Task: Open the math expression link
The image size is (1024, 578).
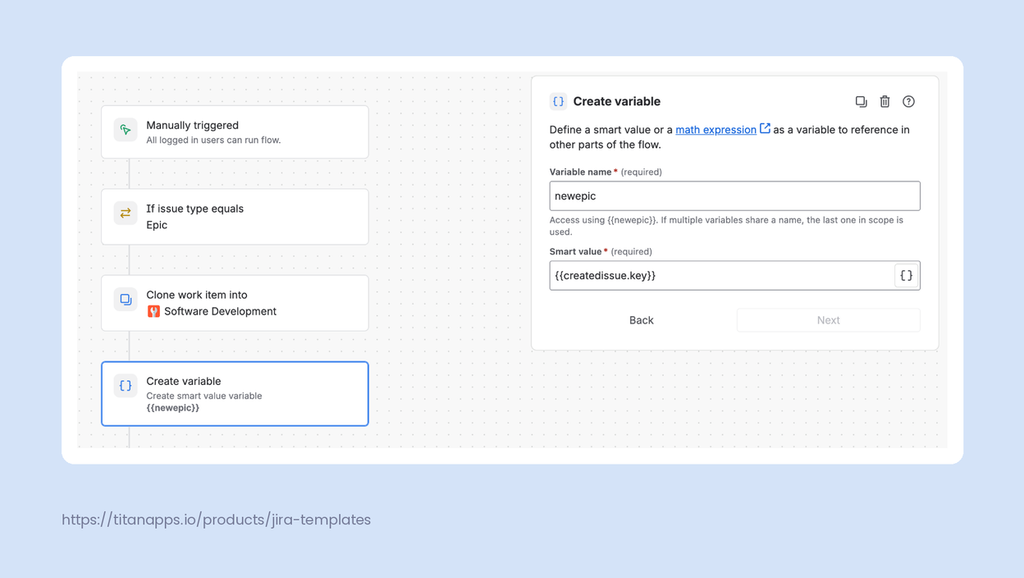Action: [716, 130]
